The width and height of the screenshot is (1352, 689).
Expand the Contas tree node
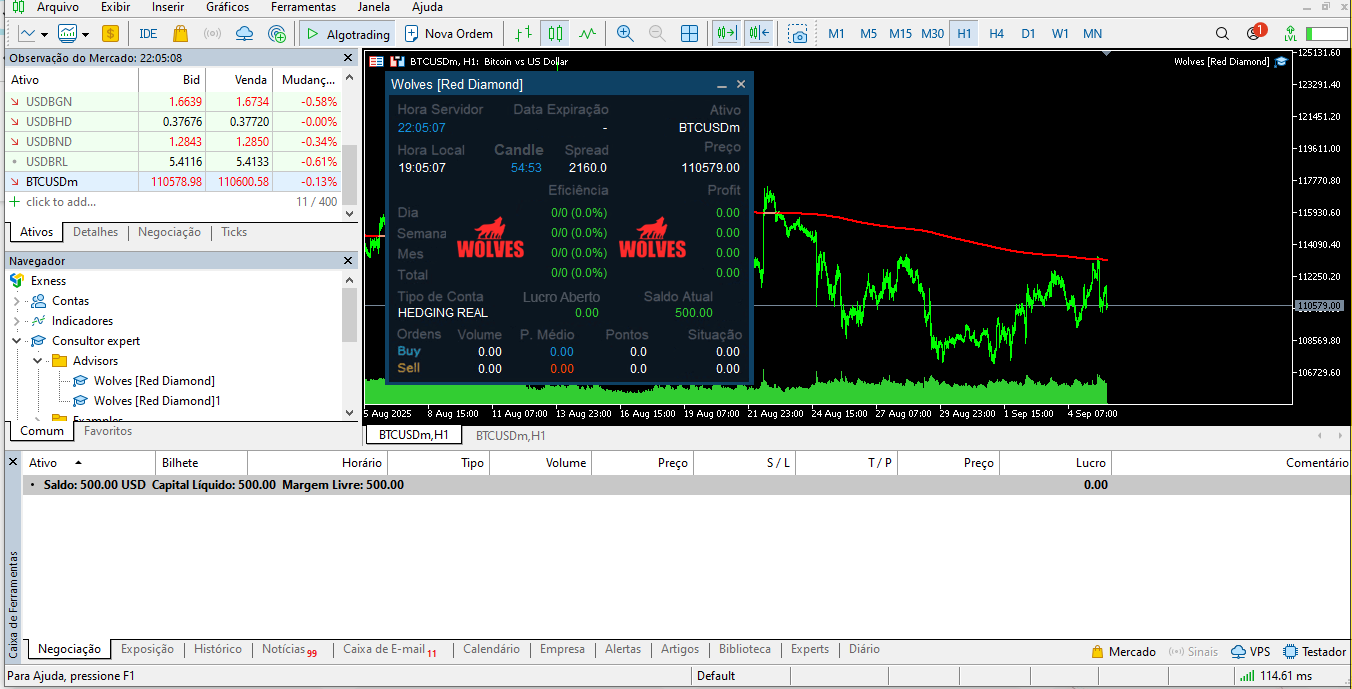coord(16,301)
